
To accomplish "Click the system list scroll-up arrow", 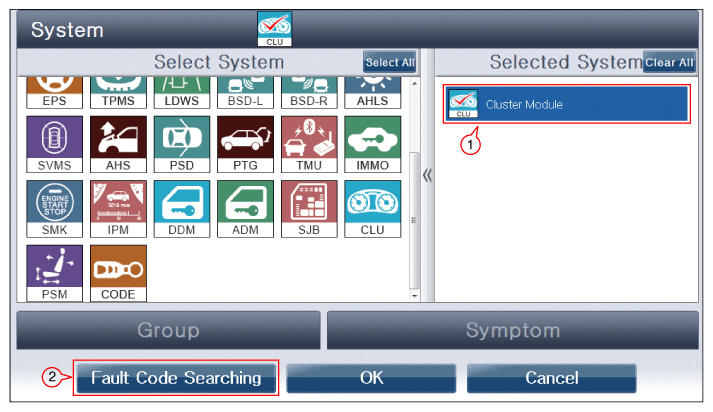I will pos(414,84).
